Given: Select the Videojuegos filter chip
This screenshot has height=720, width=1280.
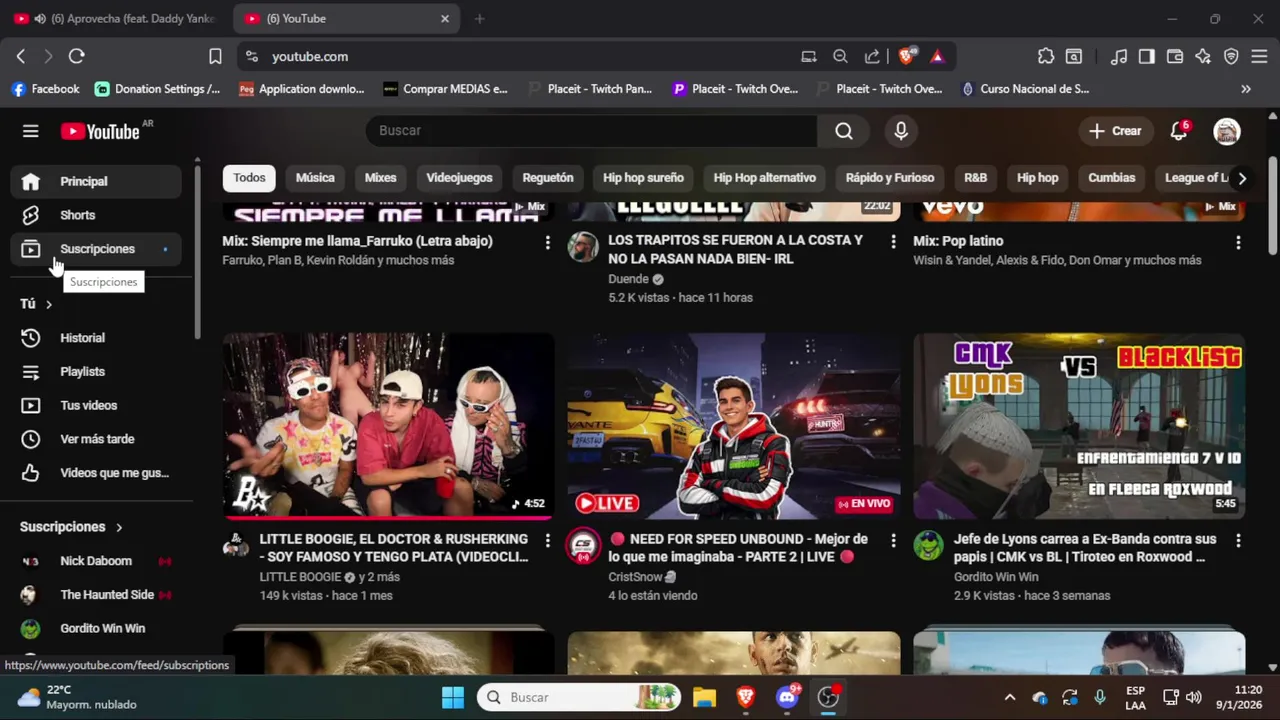Looking at the screenshot, I should click(x=459, y=178).
